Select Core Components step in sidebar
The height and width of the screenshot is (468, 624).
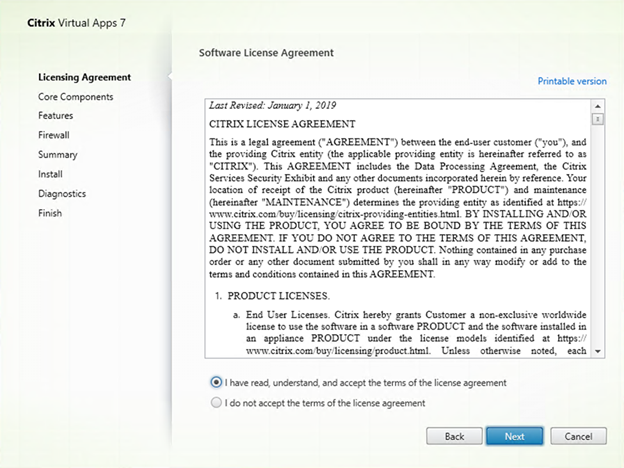click(x=76, y=97)
